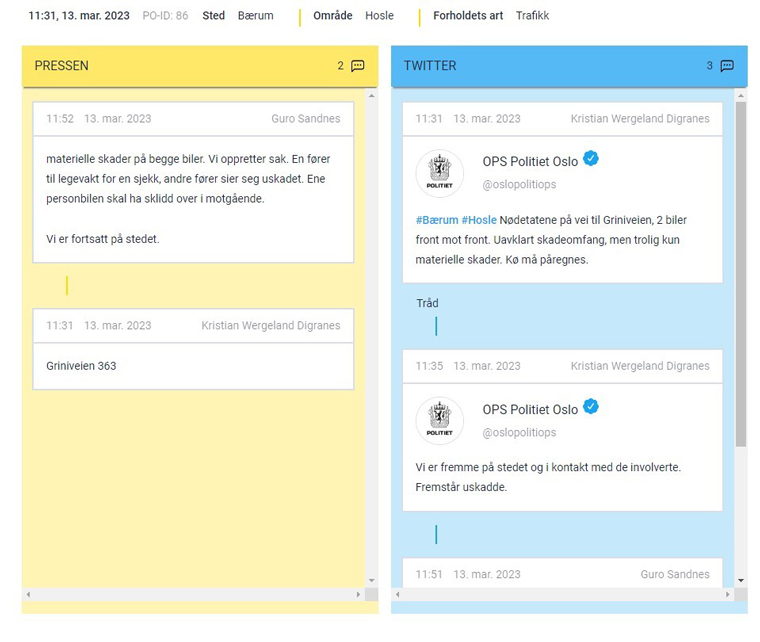
Task: Click 'PO-ID: 86' in the top bar
Action: click(165, 16)
